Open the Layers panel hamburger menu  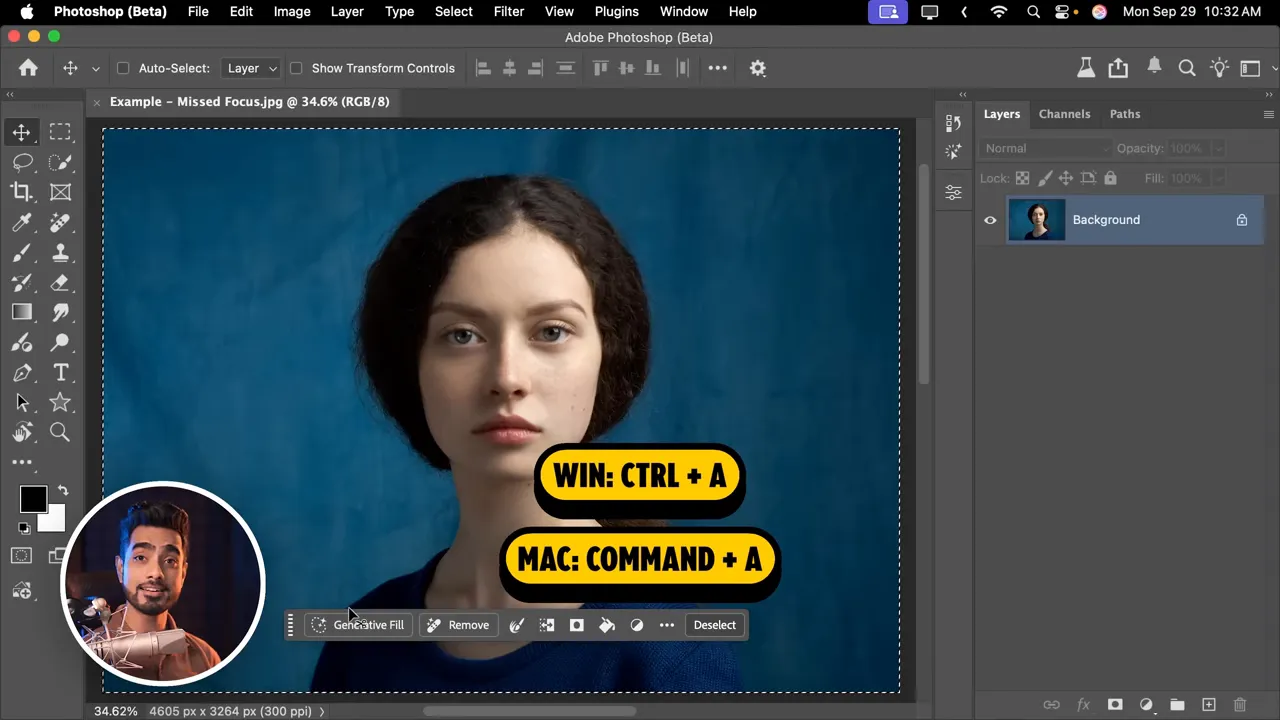click(1269, 114)
